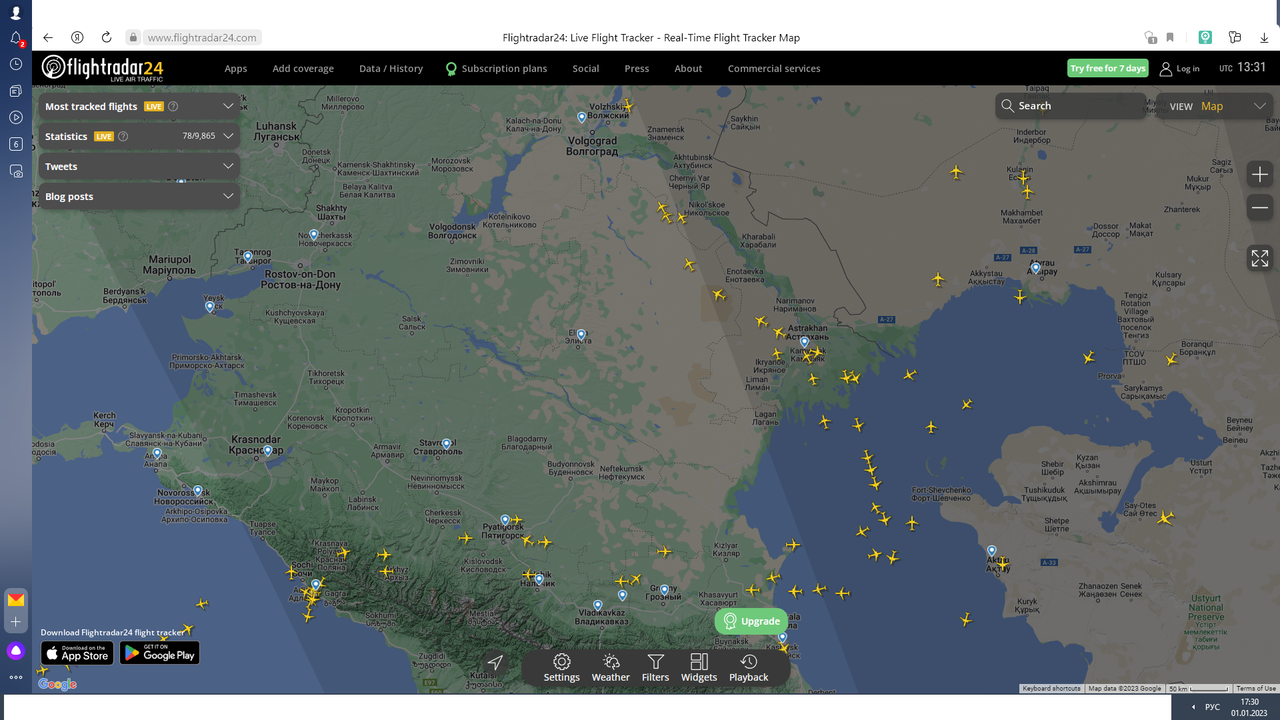Open the Social menu
The image size is (1280, 720).
click(586, 69)
